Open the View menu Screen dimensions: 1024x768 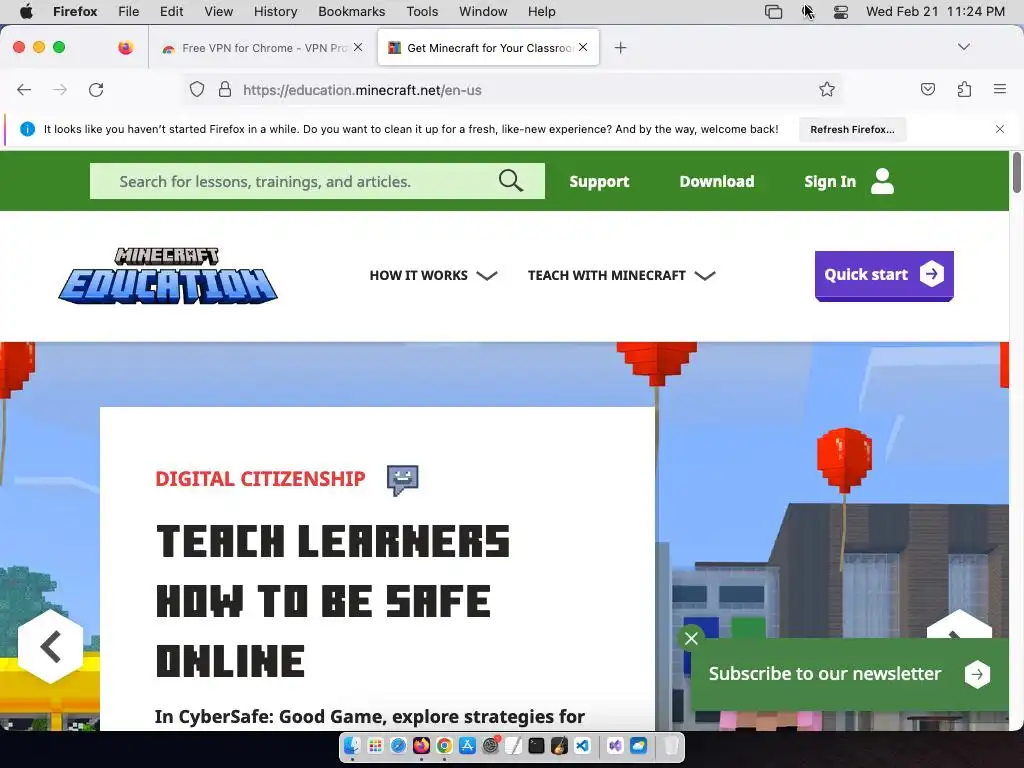click(x=218, y=12)
